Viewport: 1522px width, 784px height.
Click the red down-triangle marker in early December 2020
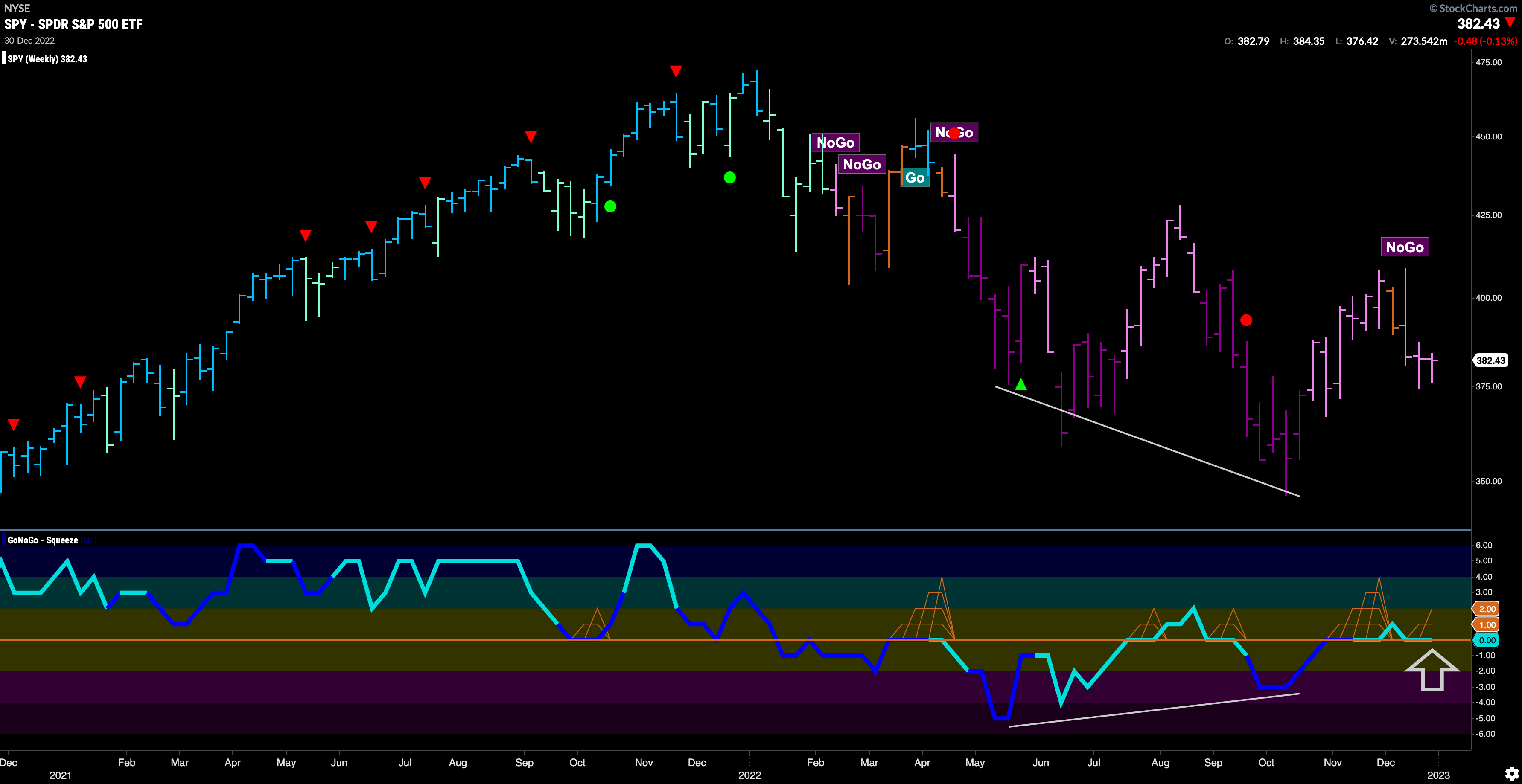pos(14,424)
